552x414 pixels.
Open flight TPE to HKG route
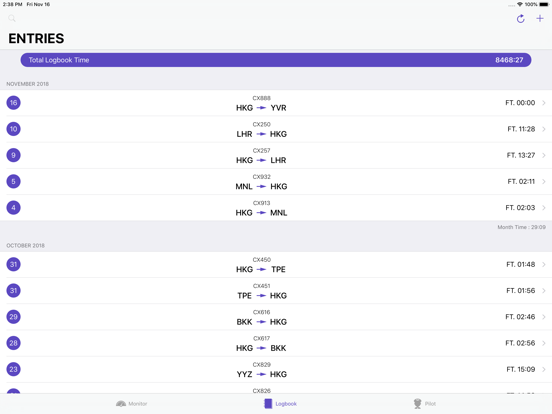click(261, 296)
